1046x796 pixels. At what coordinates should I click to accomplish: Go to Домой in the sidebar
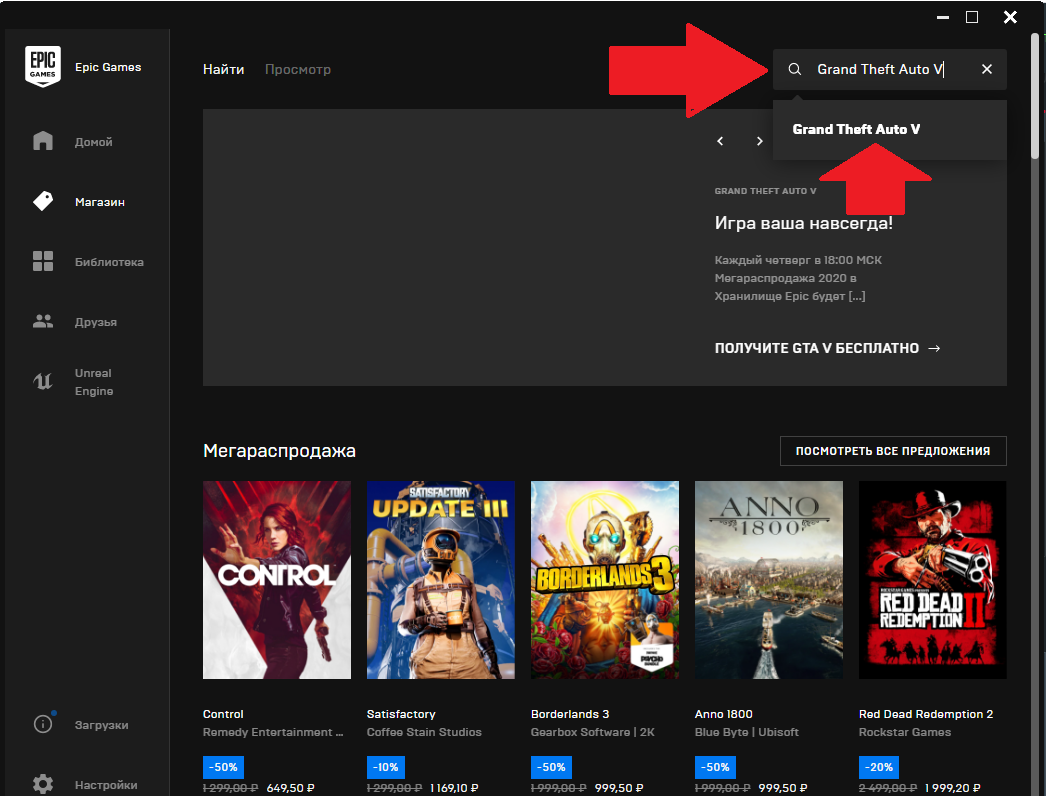[x=93, y=141]
